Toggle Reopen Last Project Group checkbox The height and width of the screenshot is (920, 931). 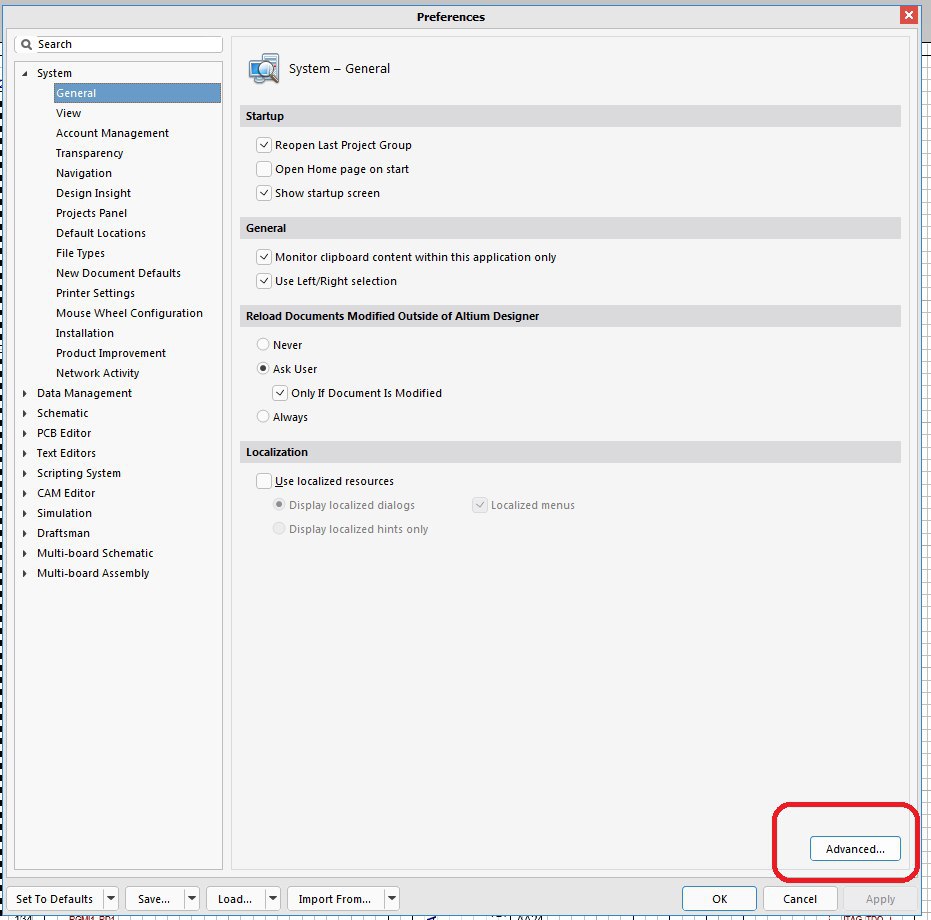click(264, 145)
